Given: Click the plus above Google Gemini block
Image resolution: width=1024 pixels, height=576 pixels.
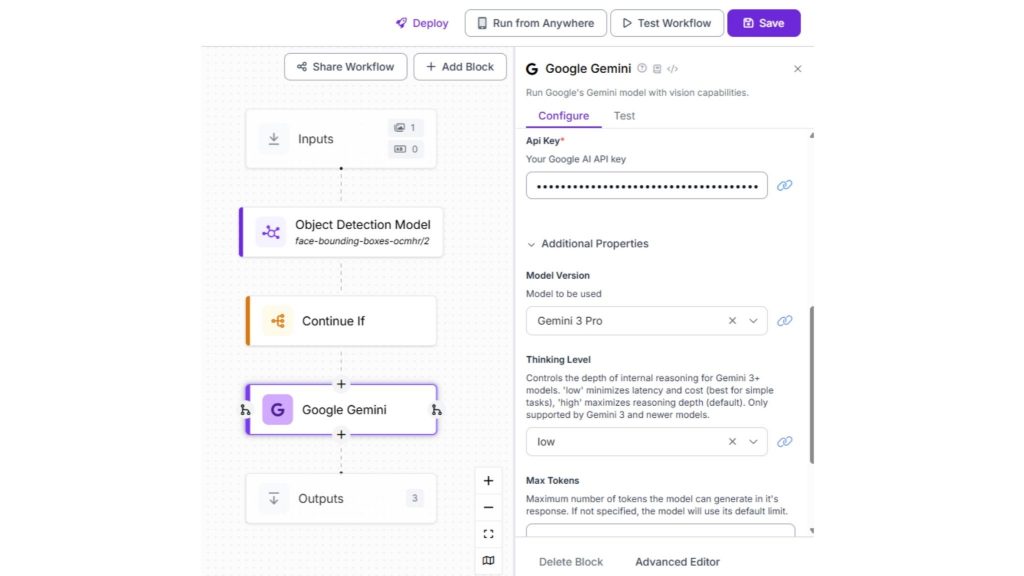Looking at the screenshot, I should pos(341,384).
